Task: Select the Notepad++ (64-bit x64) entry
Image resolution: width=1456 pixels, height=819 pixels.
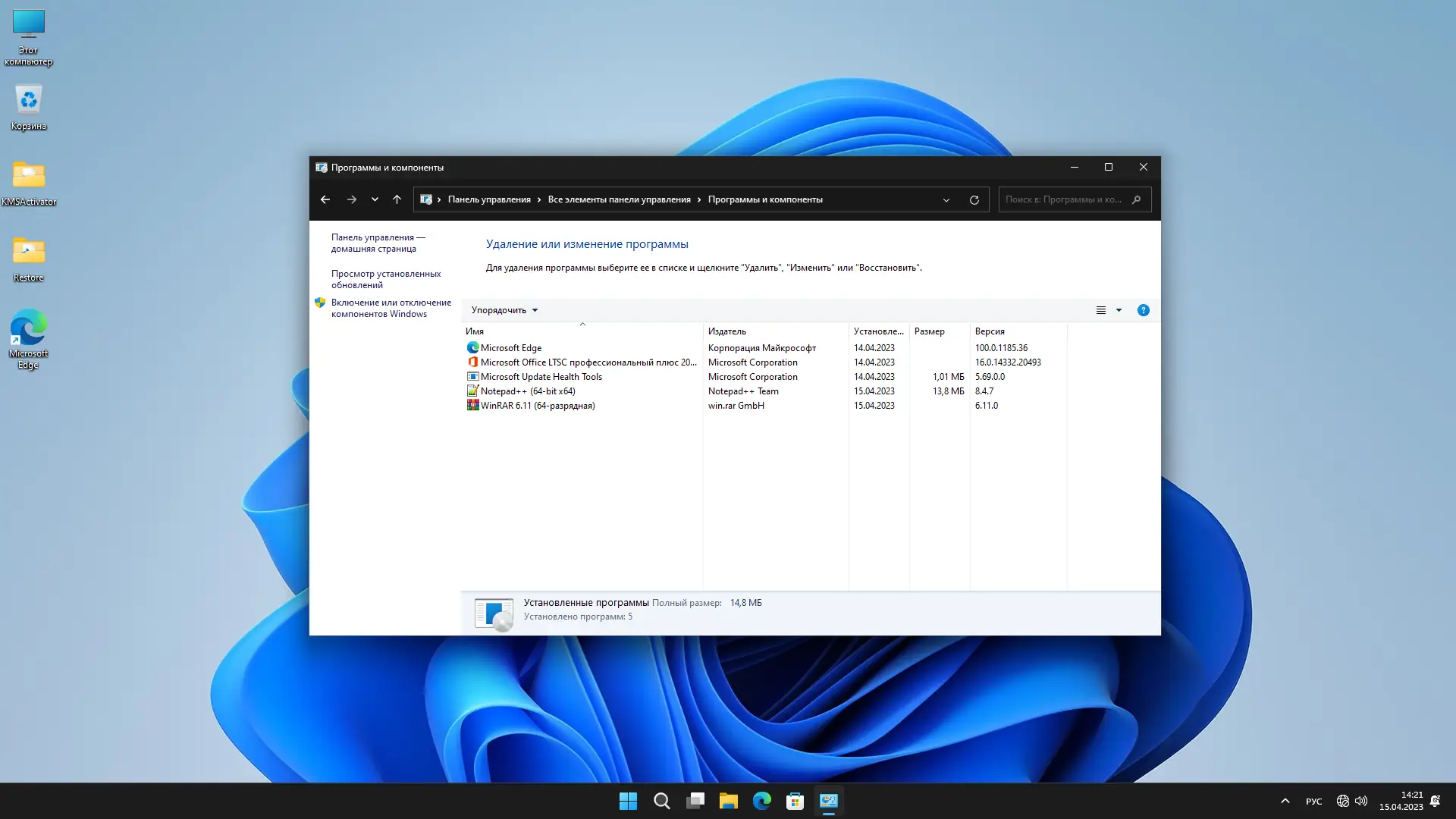Action: point(528,391)
